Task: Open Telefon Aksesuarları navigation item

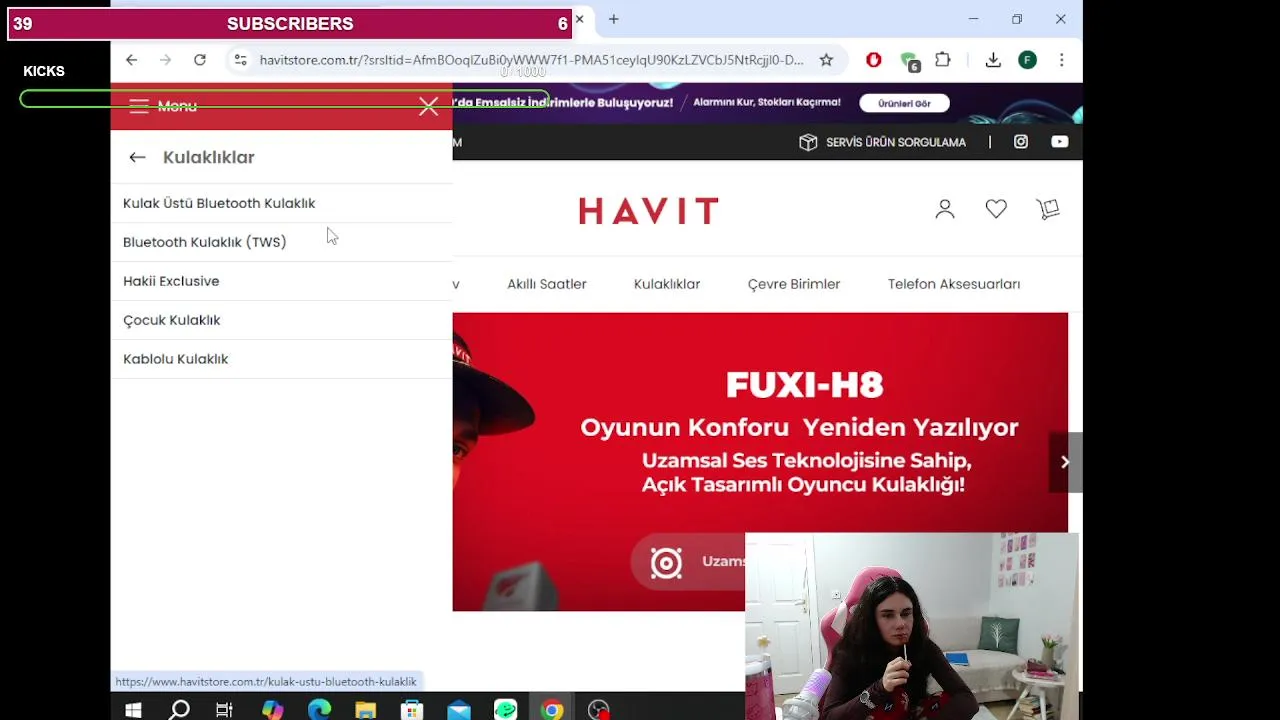Action: pyautogui.click(x=954, y=284)
